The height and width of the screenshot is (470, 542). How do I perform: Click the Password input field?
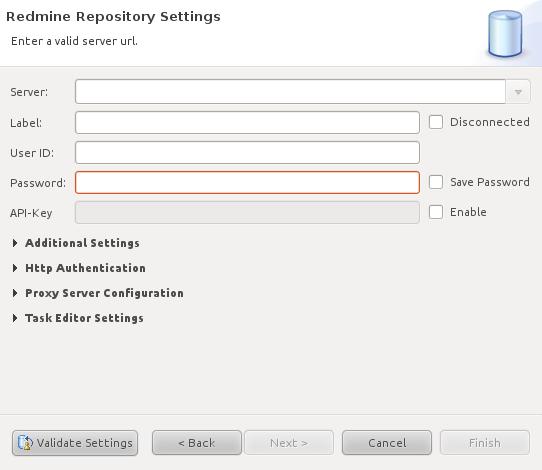(x=247, y=182)
